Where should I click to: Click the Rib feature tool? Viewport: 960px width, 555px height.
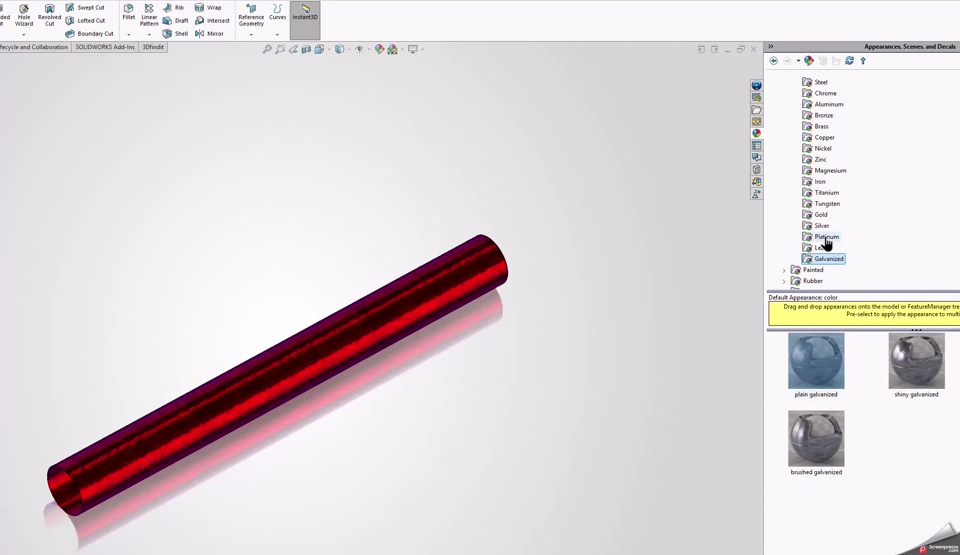tap(173, 7)
